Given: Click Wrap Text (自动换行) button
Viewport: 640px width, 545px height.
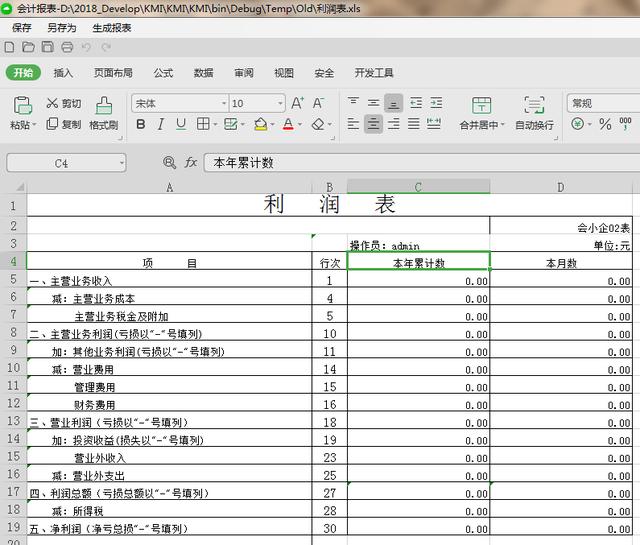Looking at the screenshot, I should 534,113.
